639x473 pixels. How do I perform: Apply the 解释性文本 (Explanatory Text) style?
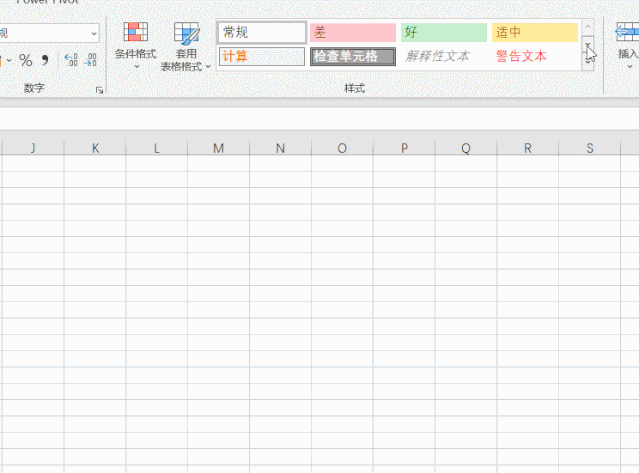point(444,56)
